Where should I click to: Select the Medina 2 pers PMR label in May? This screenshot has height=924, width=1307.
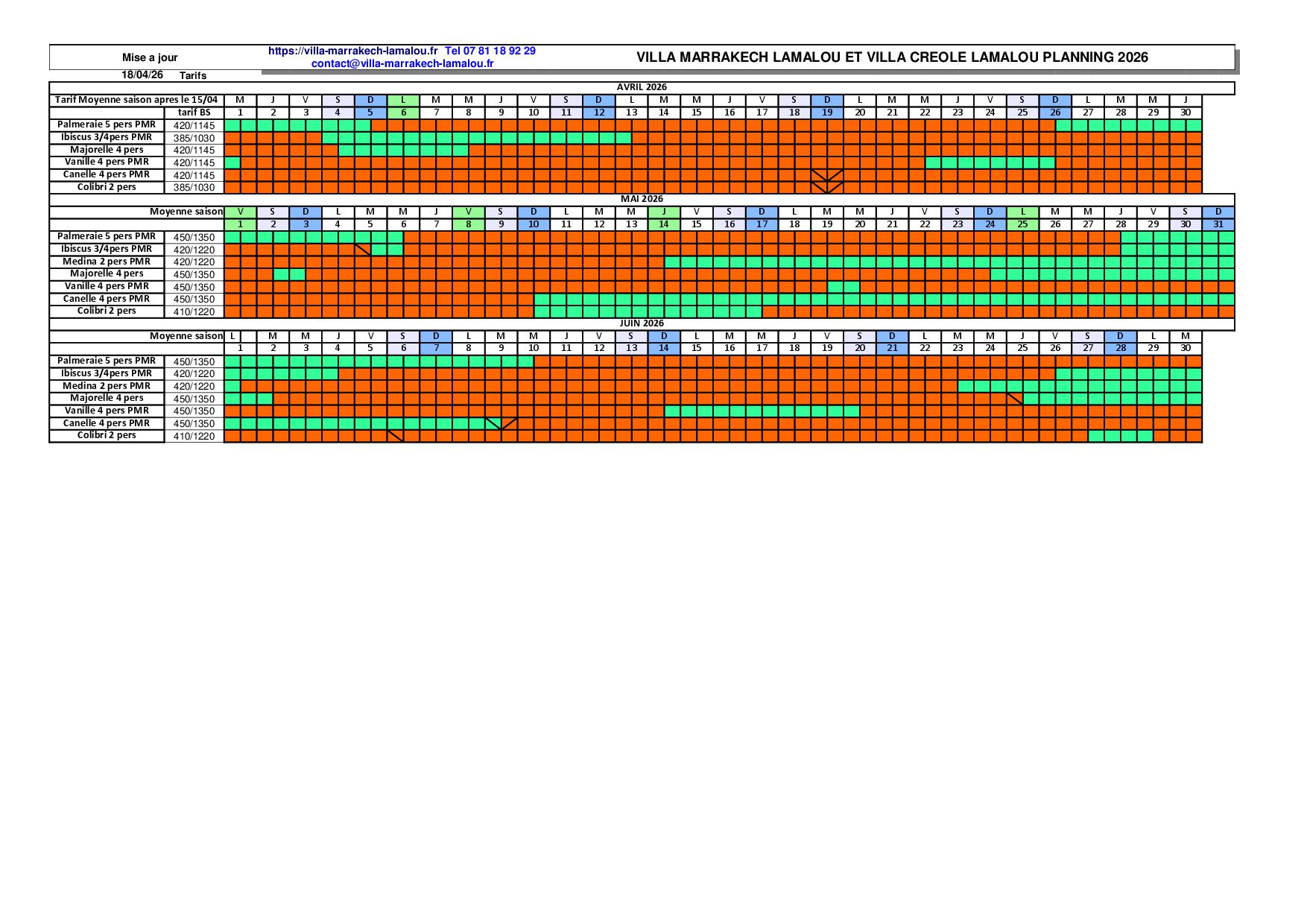tap(107, 262)
